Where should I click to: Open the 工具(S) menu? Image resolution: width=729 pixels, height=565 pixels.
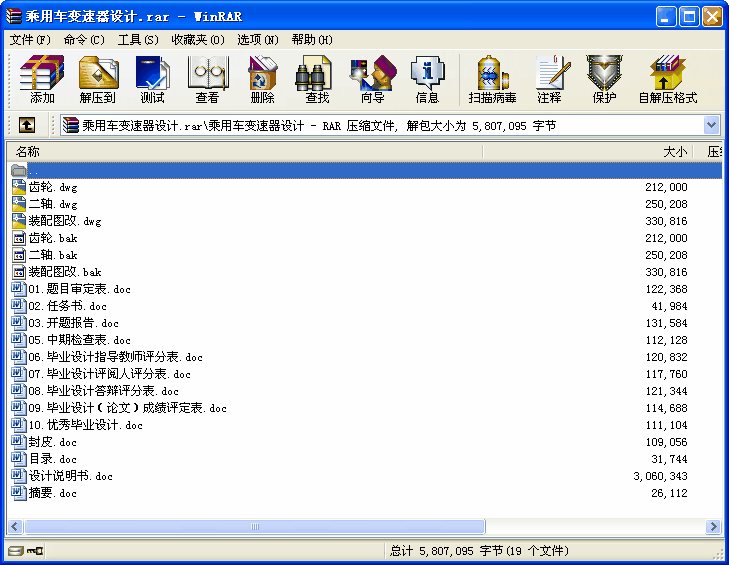pyautogui.click(x=138, y=39)
